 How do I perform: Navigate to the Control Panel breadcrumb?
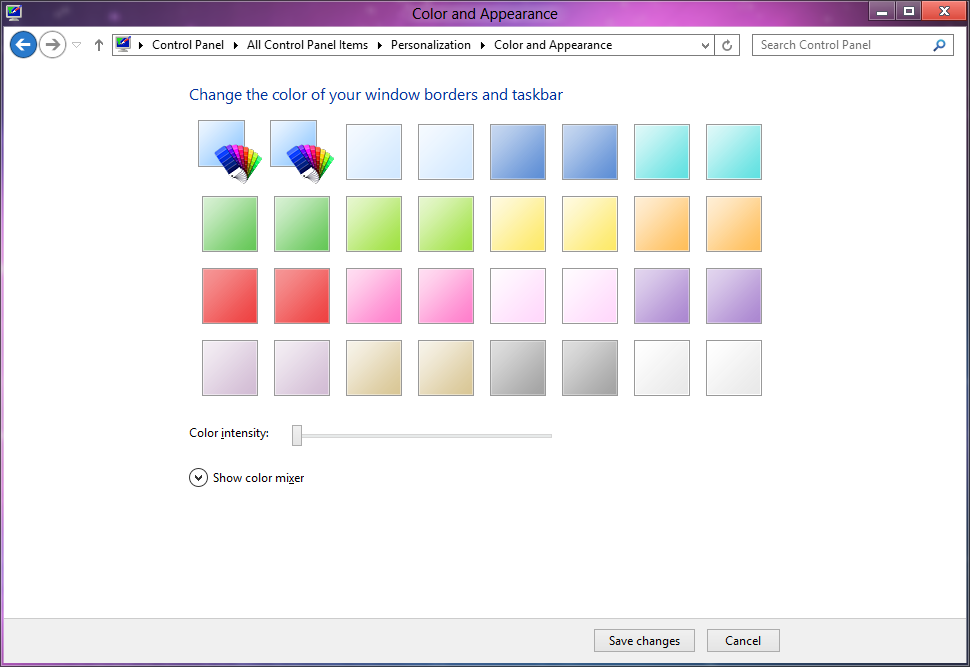click(x=188, y=45)
